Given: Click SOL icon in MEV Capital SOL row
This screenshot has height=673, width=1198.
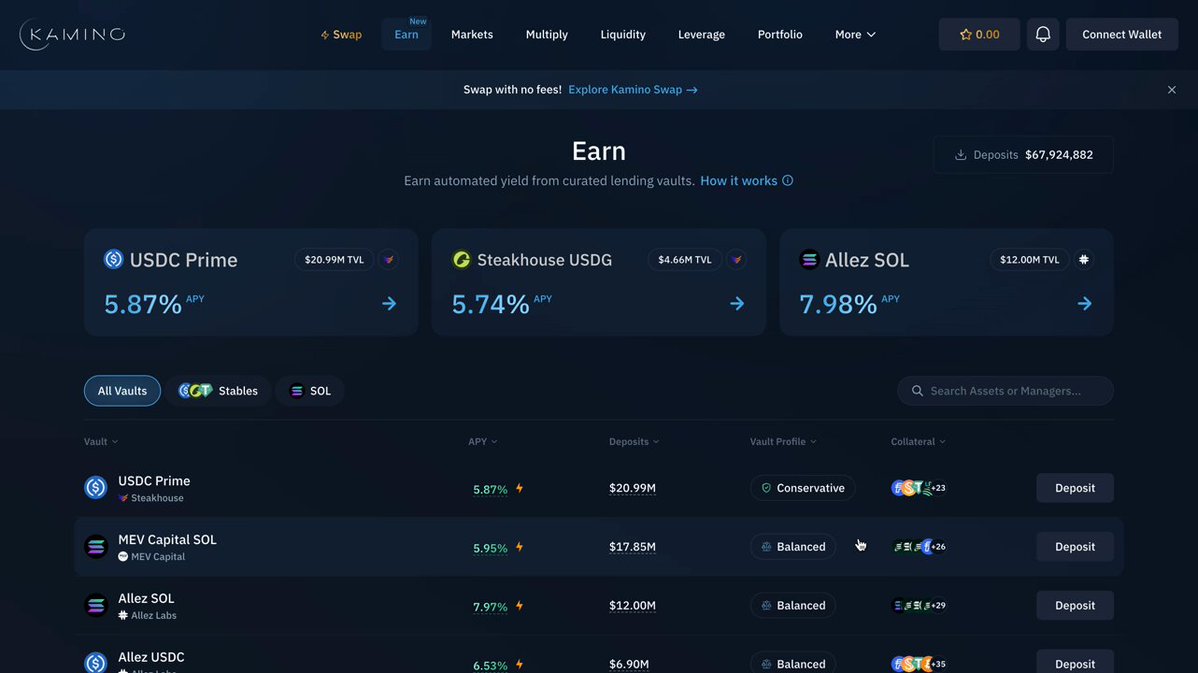Looking at the screenshot, I should coord(96,546).
